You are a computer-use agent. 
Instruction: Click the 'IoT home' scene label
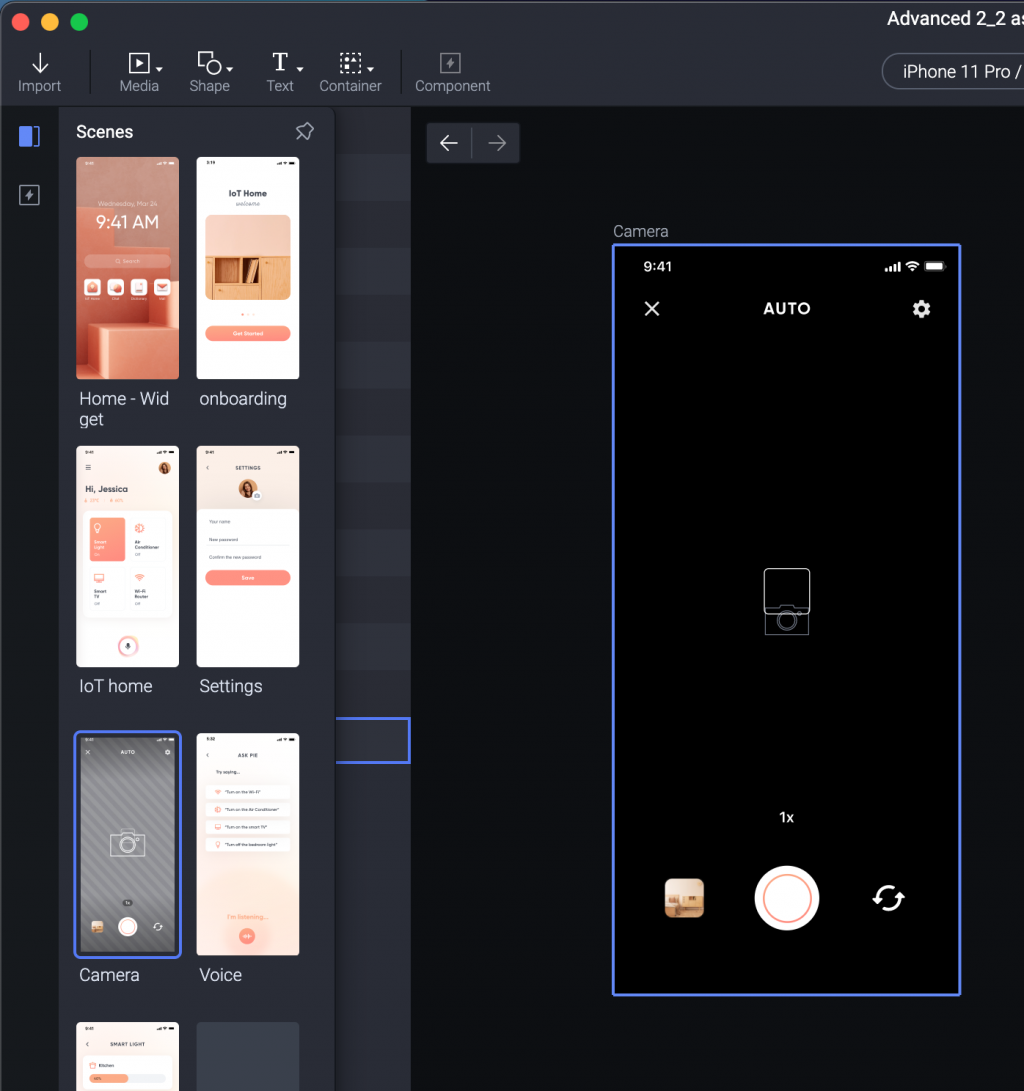click(115, 686)
